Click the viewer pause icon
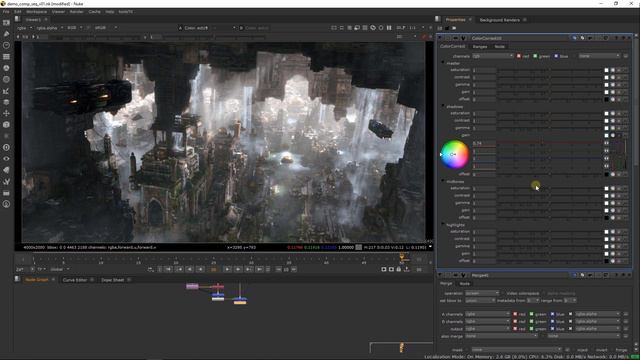Screen dimensions: 640x360 (389, 28)
